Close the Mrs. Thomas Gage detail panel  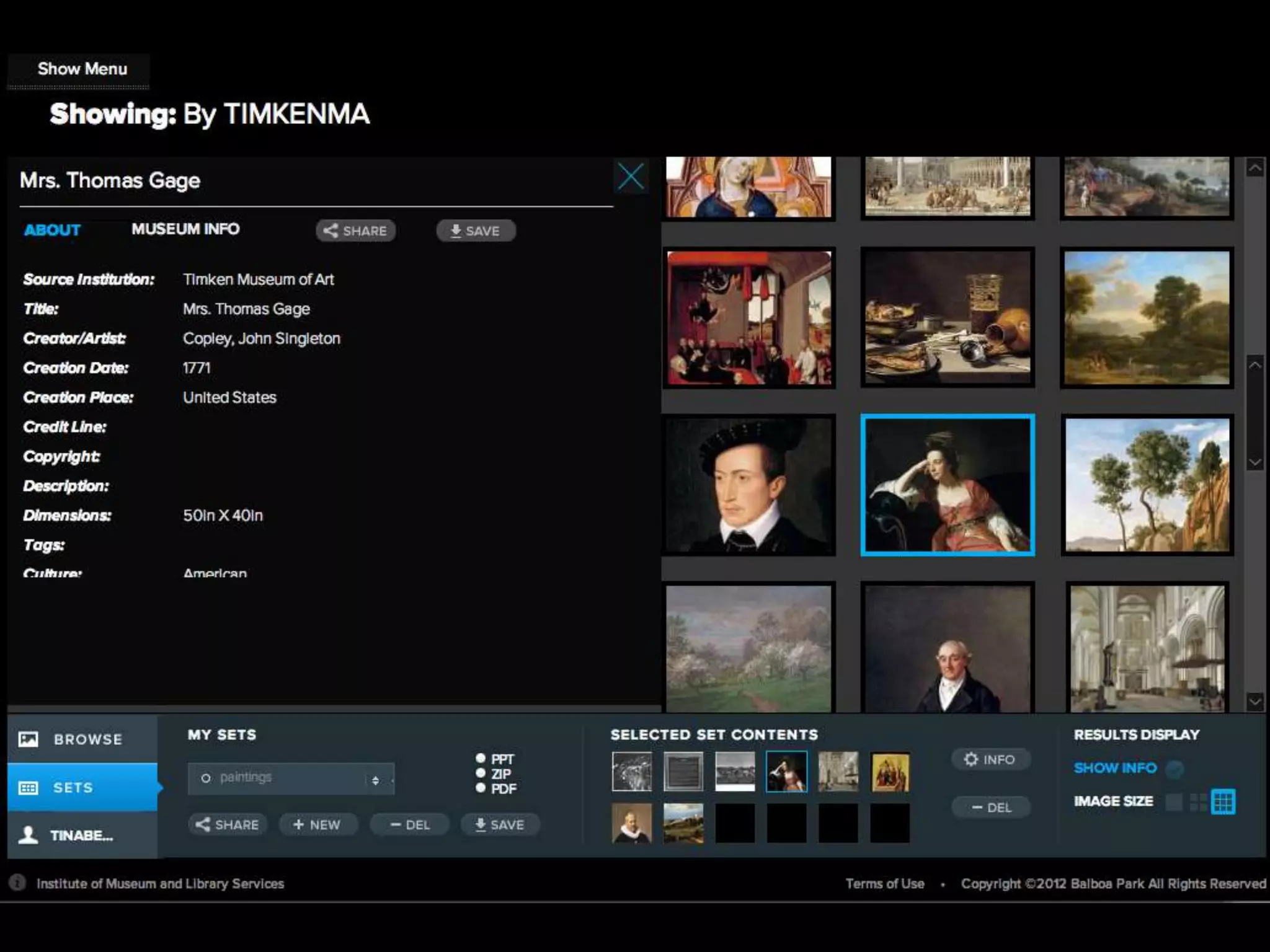click(631, 177)
